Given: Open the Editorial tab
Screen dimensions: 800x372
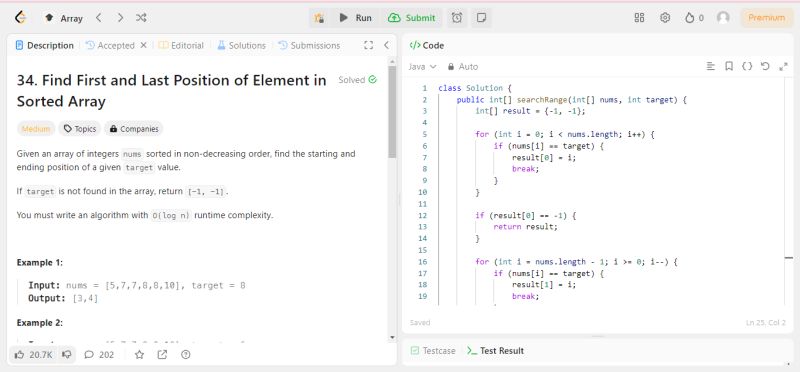Looking at the screenshot, I should click(x=181, y=45).
